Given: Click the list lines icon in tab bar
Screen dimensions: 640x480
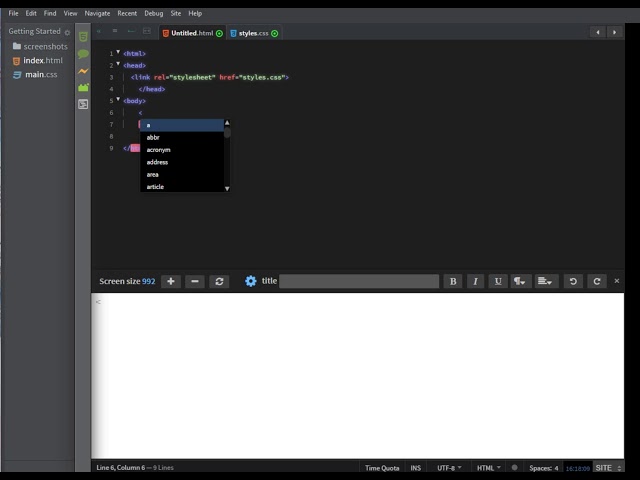Looking at the screenshot, I should (115, 31).
